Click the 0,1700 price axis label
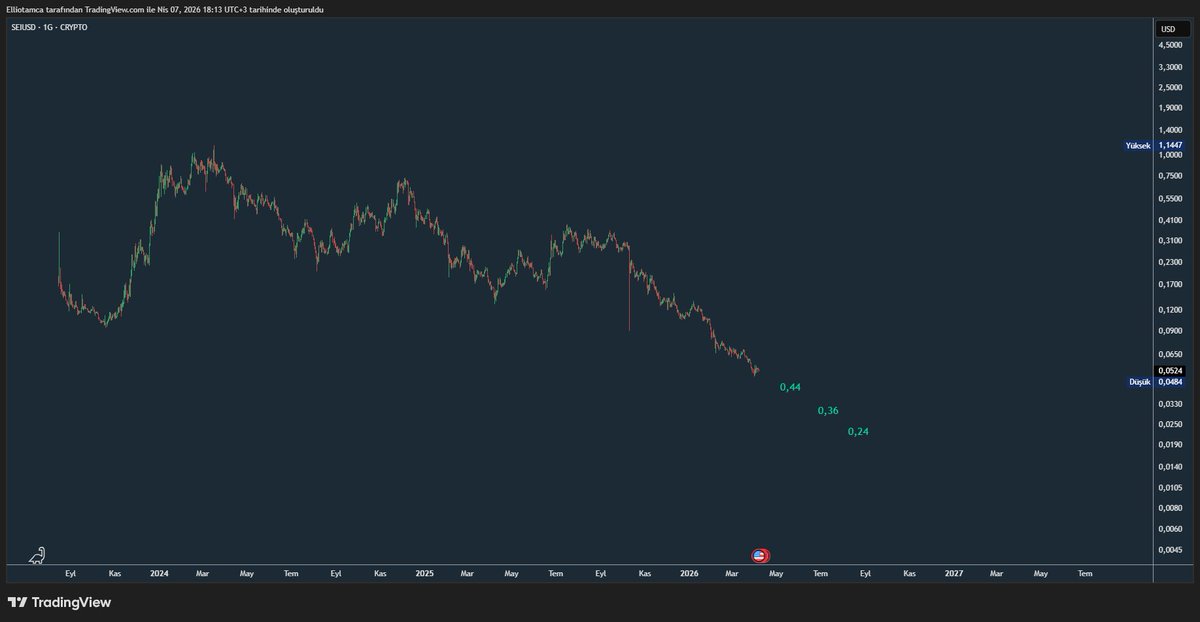 (x=1172, y=284)
